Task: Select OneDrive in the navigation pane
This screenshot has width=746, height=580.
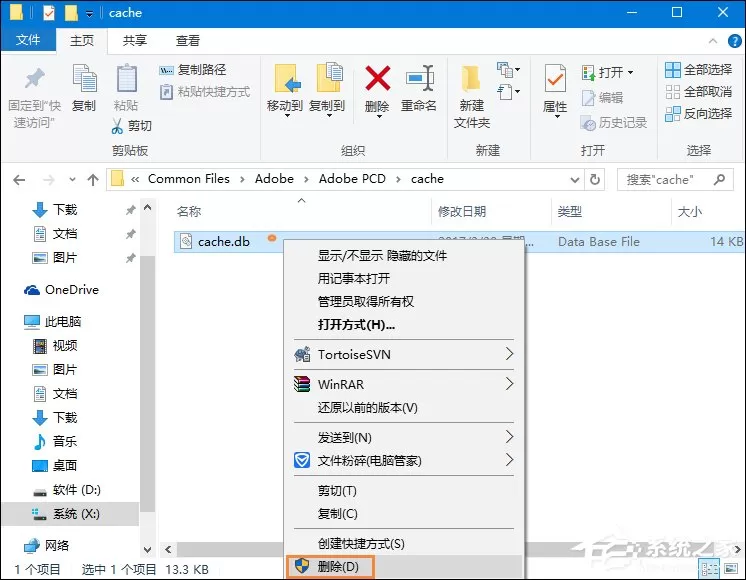Action: click(62, 289)
